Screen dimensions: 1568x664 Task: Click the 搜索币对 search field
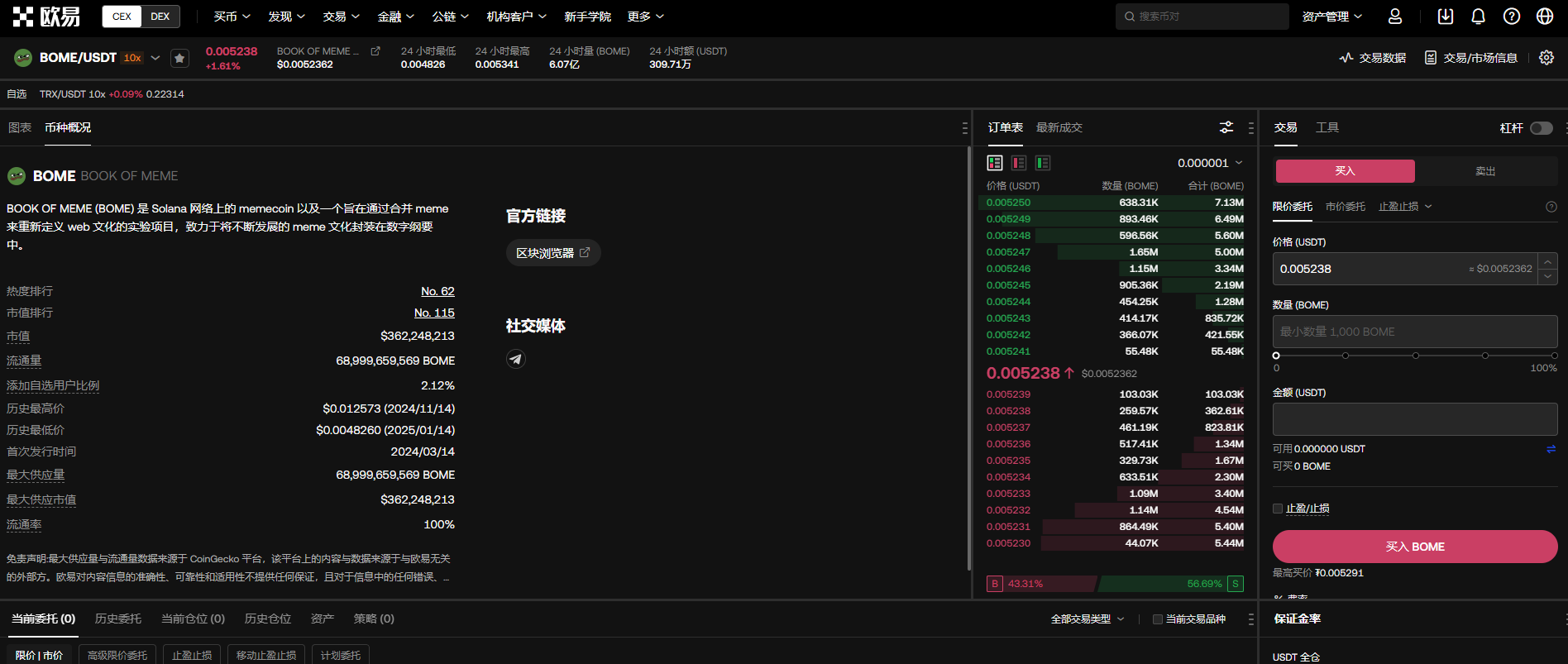pyautogui.click(x=1202, y=17)
